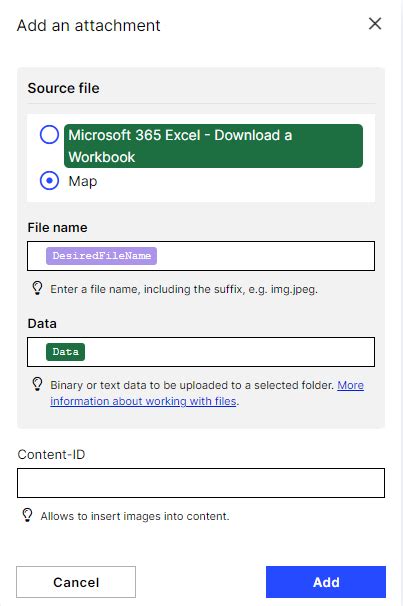
Task: Click the Data input field
Action: tap(201, 352)
